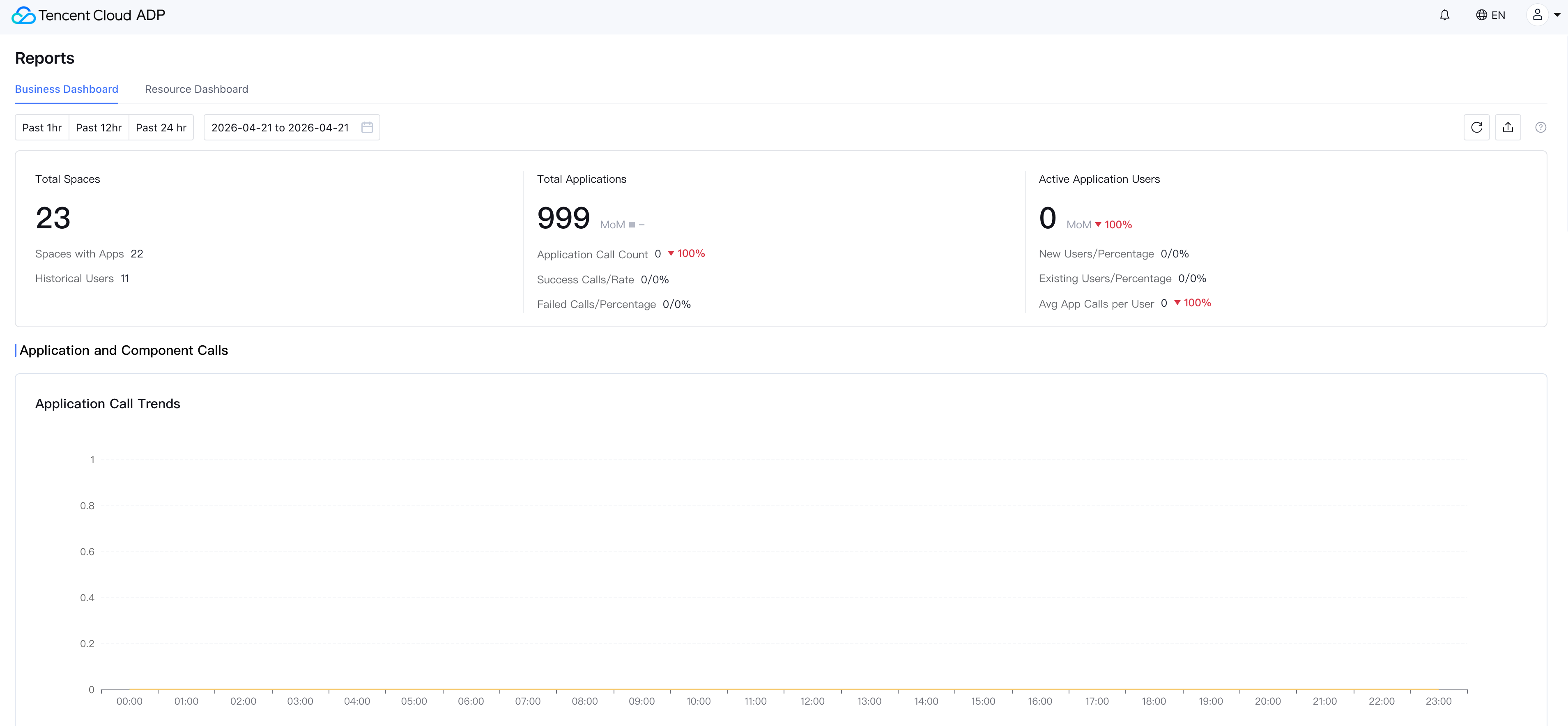Open the date range picker field
The width and height of the screenshot is (1568, 726).
coord(280,127)
